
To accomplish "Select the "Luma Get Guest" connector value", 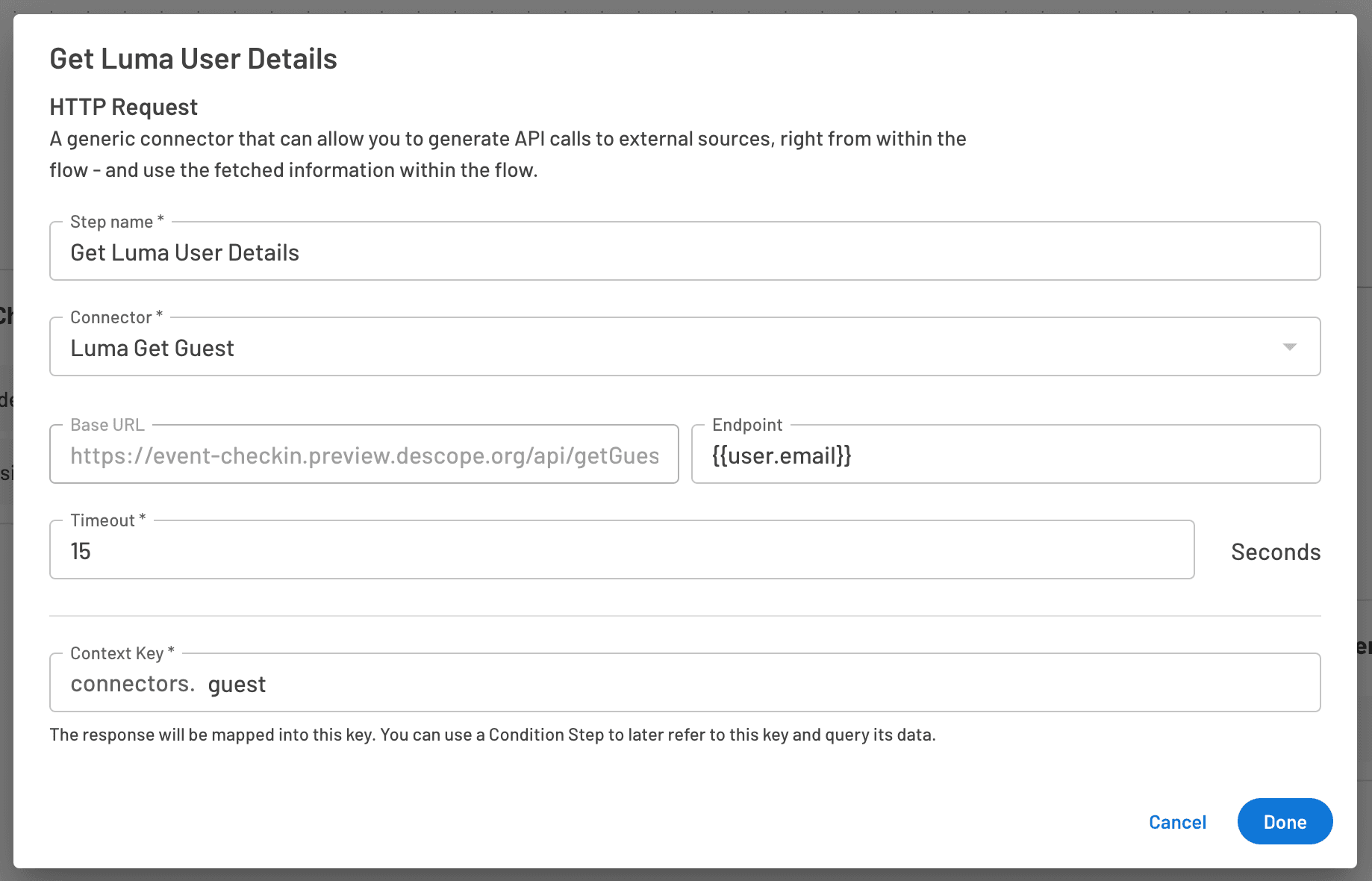I will click(152, 347).
